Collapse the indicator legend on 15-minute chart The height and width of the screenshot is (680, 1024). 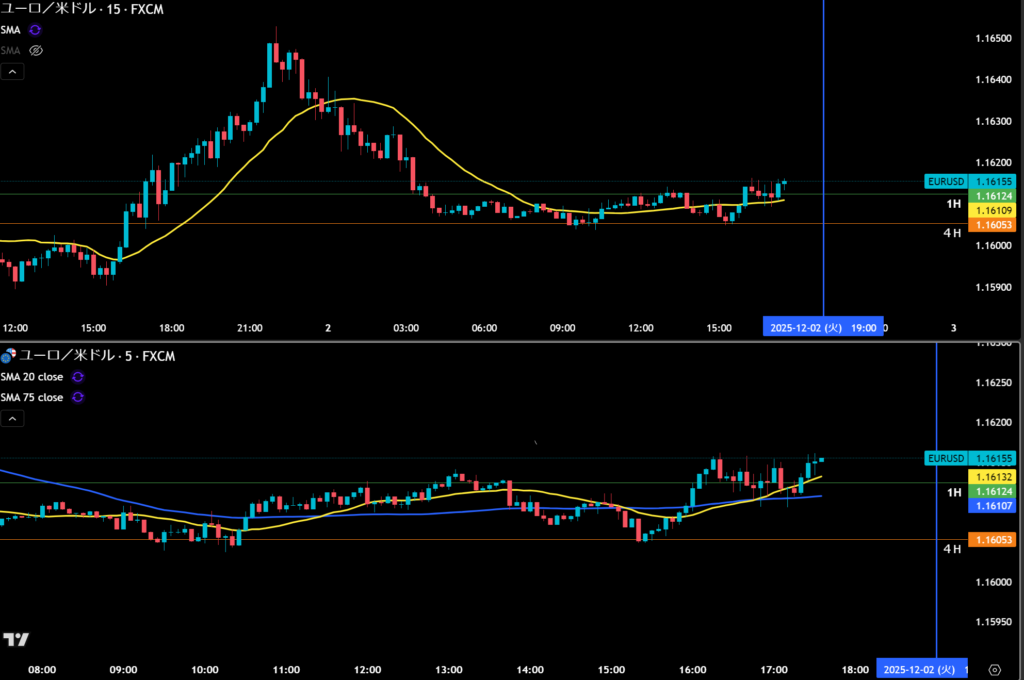(12, 72)
